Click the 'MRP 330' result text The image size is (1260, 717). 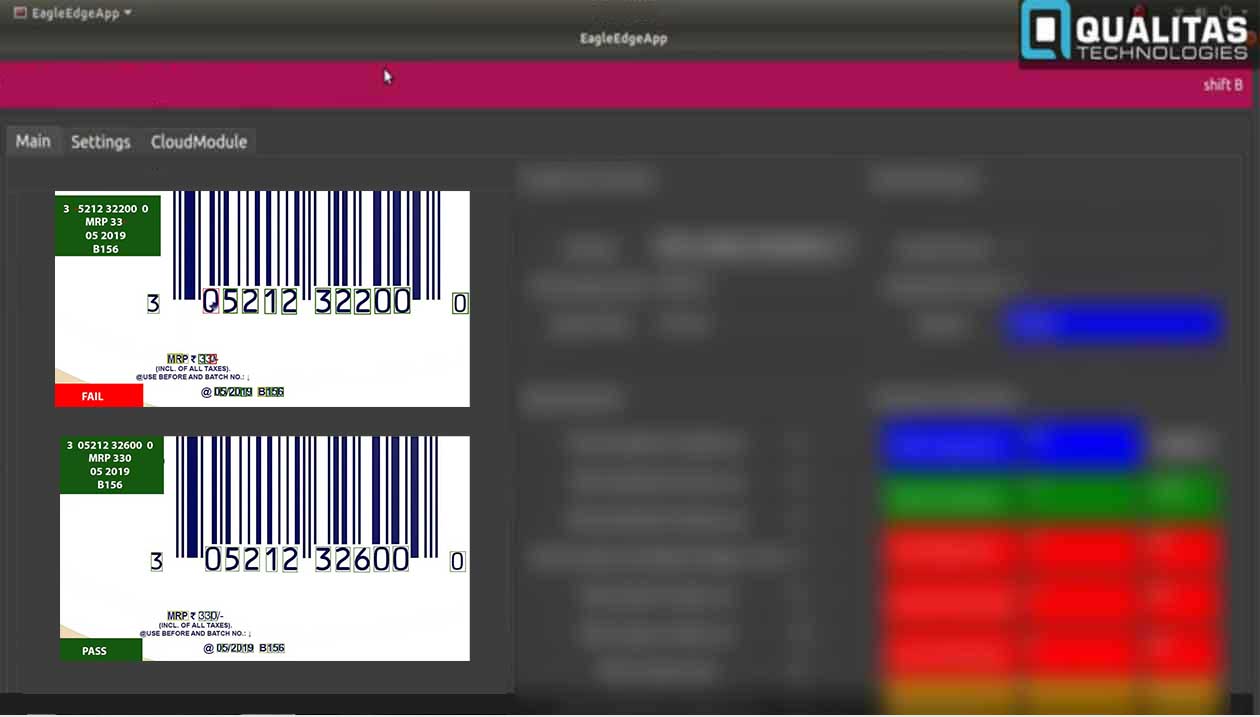point(110,458)
